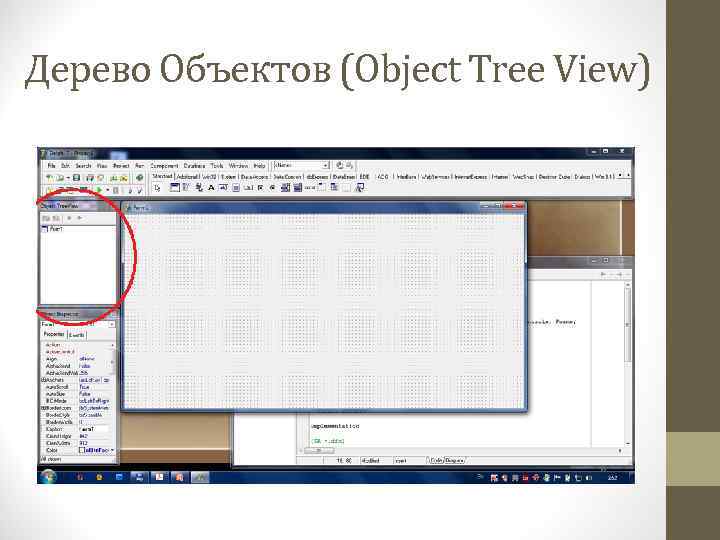Open the Tools menu
The height and width of the screenshot is (540, 720).
[217, 166]
